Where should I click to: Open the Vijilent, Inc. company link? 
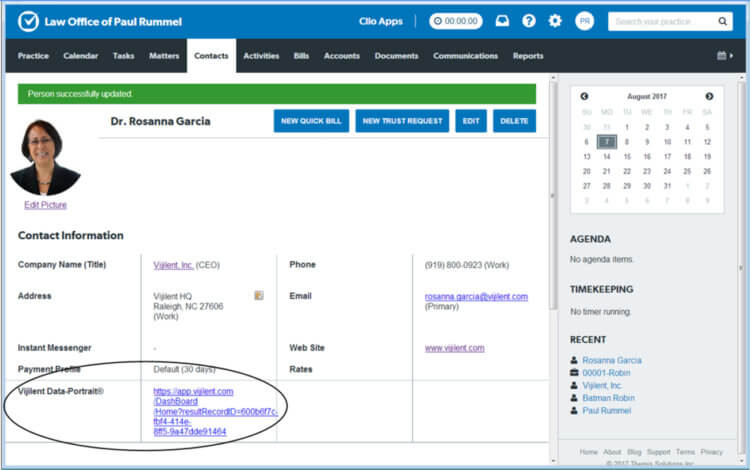pos(173,265)
